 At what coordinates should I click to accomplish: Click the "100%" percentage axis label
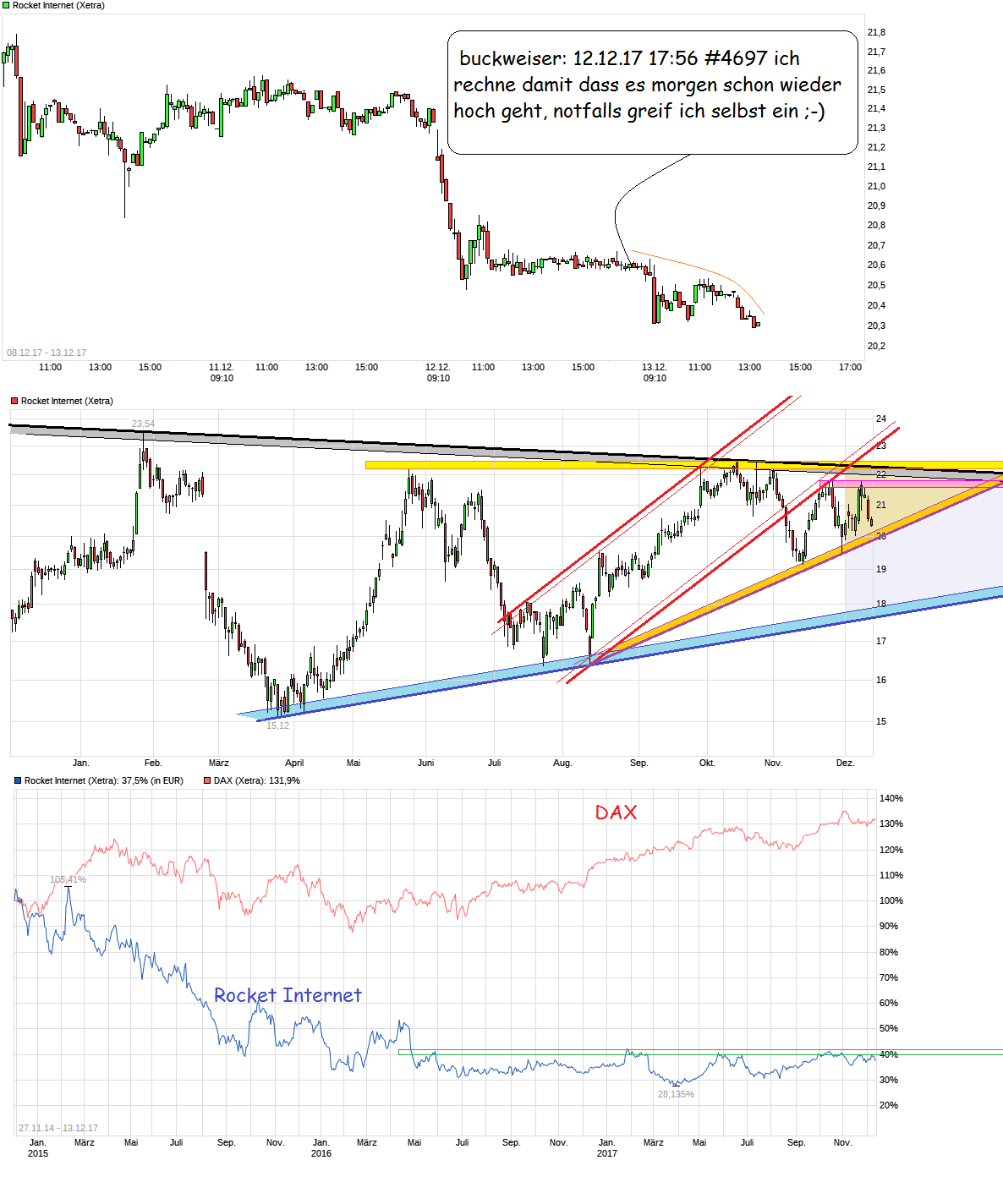891,900
